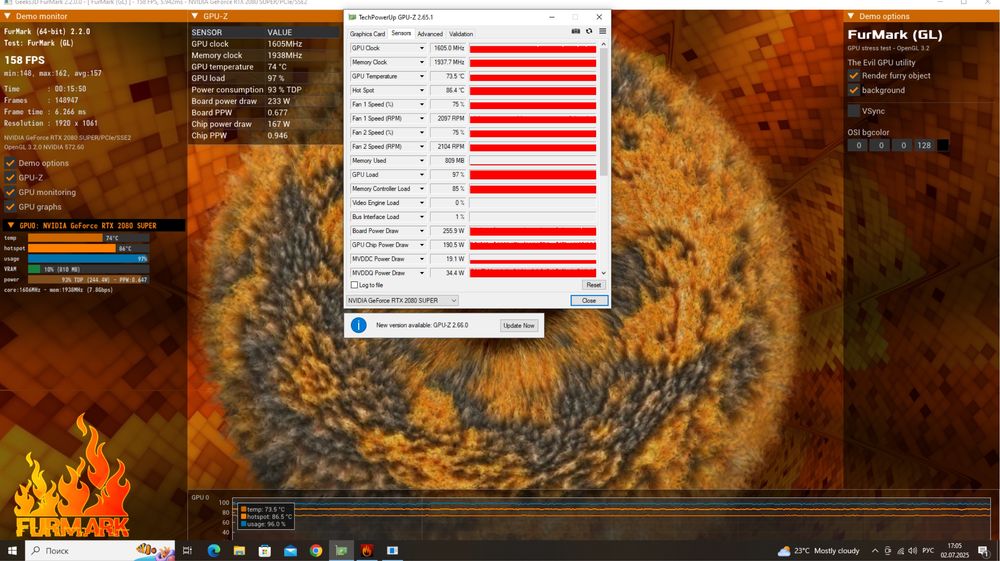Open Hot Spot sensor dropdown
This screenshot has height=561, width=1000.
click(421, 91)
